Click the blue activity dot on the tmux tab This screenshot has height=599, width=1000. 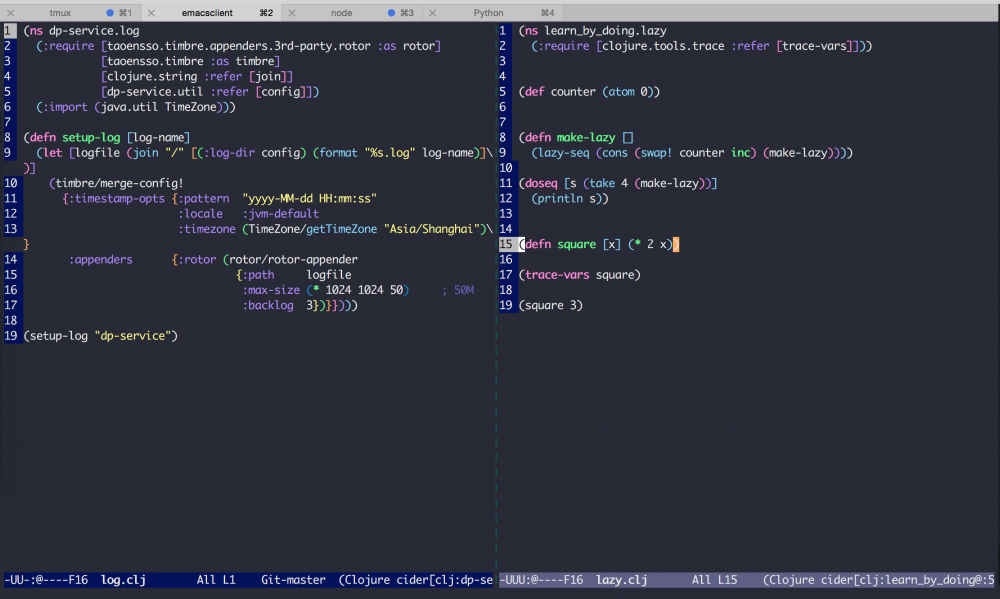coord(110,13)
